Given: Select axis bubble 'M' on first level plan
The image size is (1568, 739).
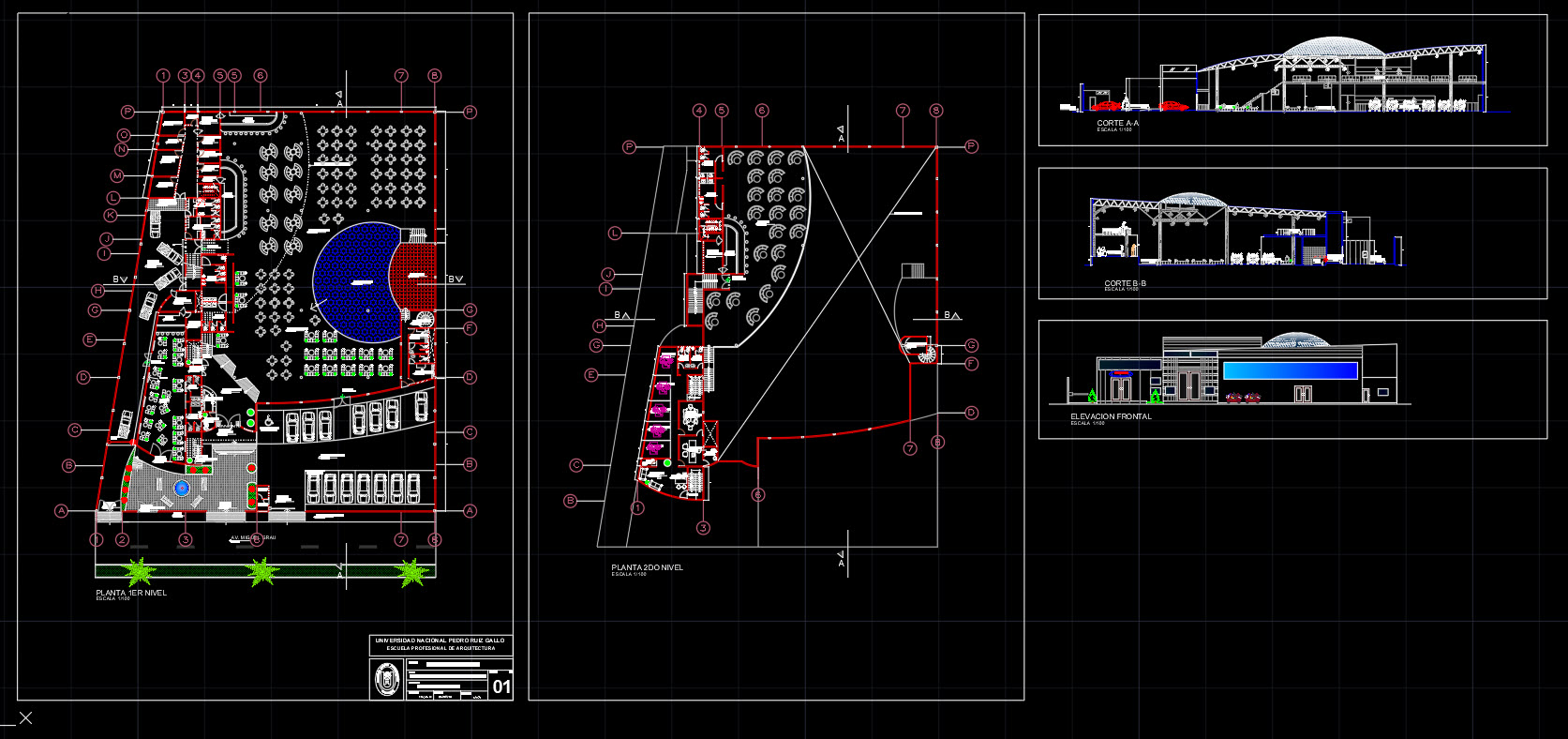Looking at the screenshot, I should [117, 175].
